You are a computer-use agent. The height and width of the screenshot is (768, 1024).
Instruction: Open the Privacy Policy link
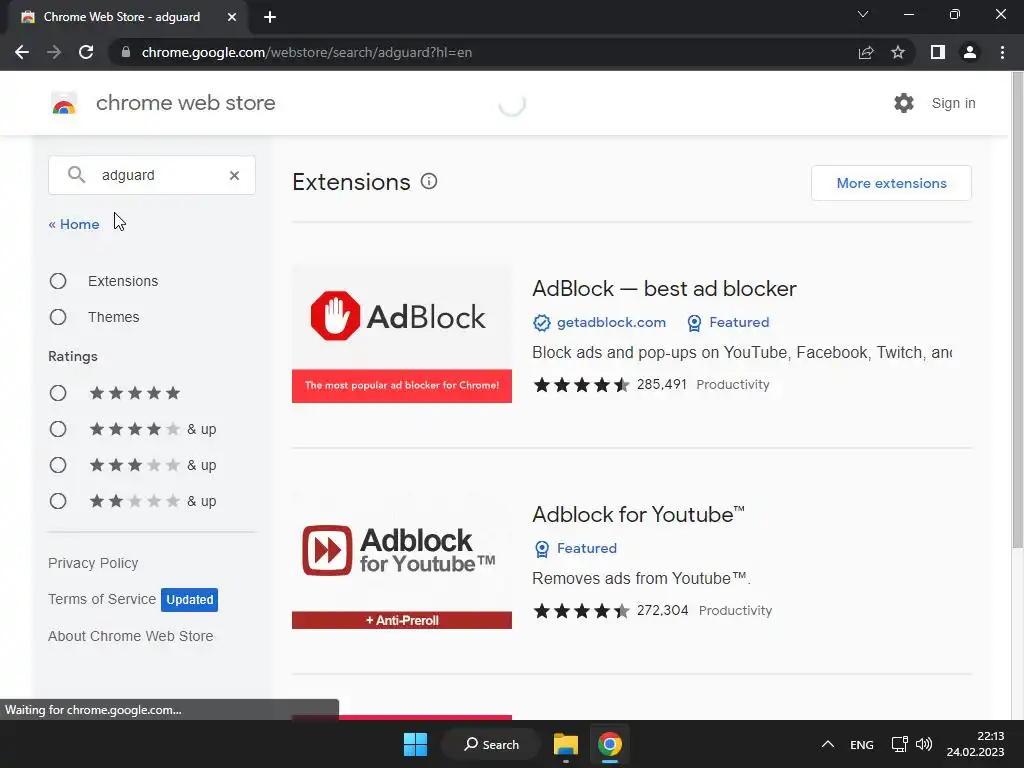tap(93, 563)
